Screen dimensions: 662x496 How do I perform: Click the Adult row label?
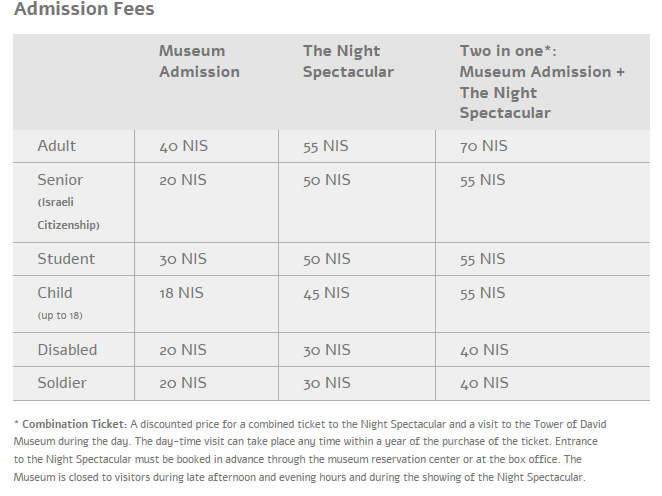coord(57,146)
